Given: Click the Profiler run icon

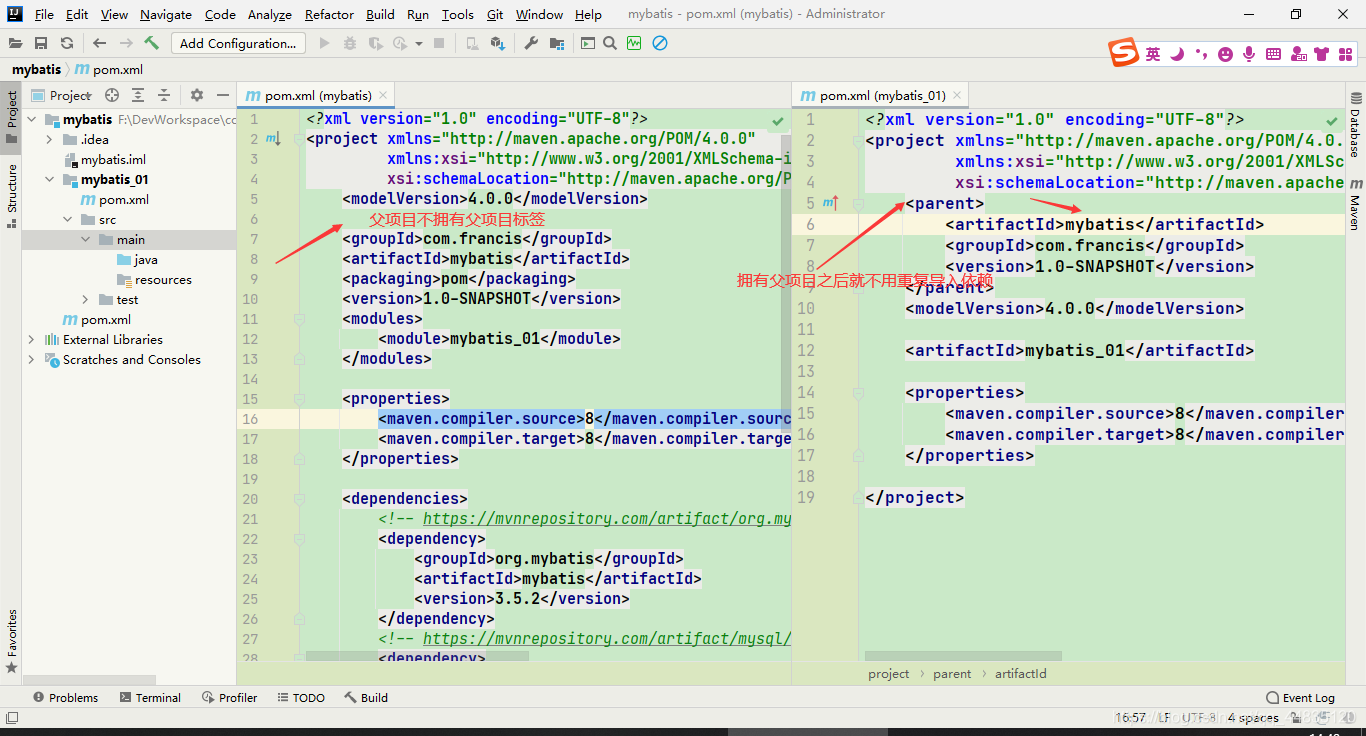Looking at the screenshot, I should (400, 43).
